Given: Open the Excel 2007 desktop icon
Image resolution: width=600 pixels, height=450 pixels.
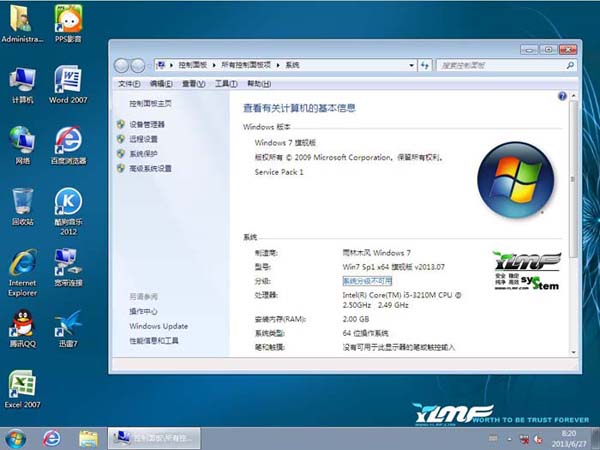Looking at the screenshot, I should pos(22,387).
